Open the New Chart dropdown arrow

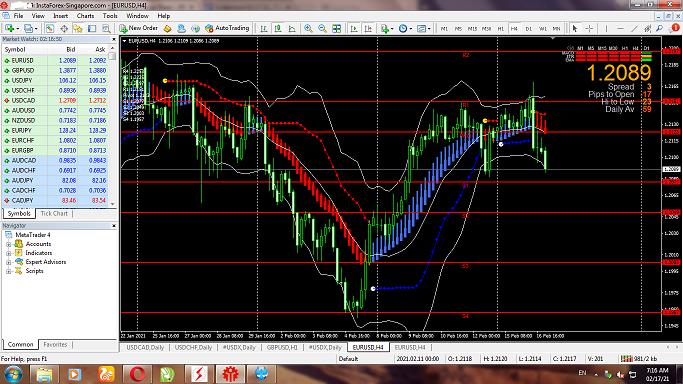(17, 29)
